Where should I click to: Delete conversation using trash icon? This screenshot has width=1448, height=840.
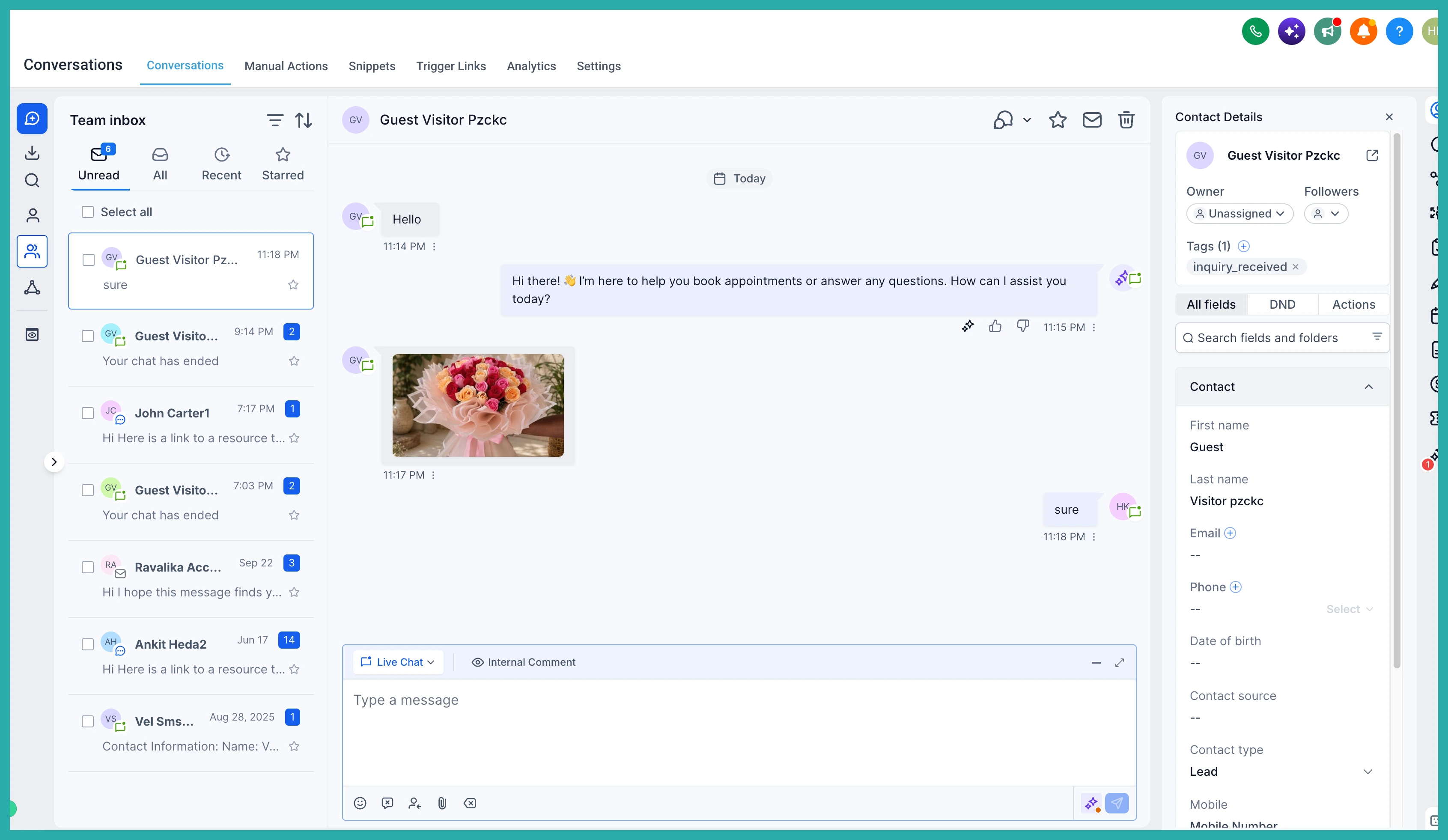coord(1126,119)
